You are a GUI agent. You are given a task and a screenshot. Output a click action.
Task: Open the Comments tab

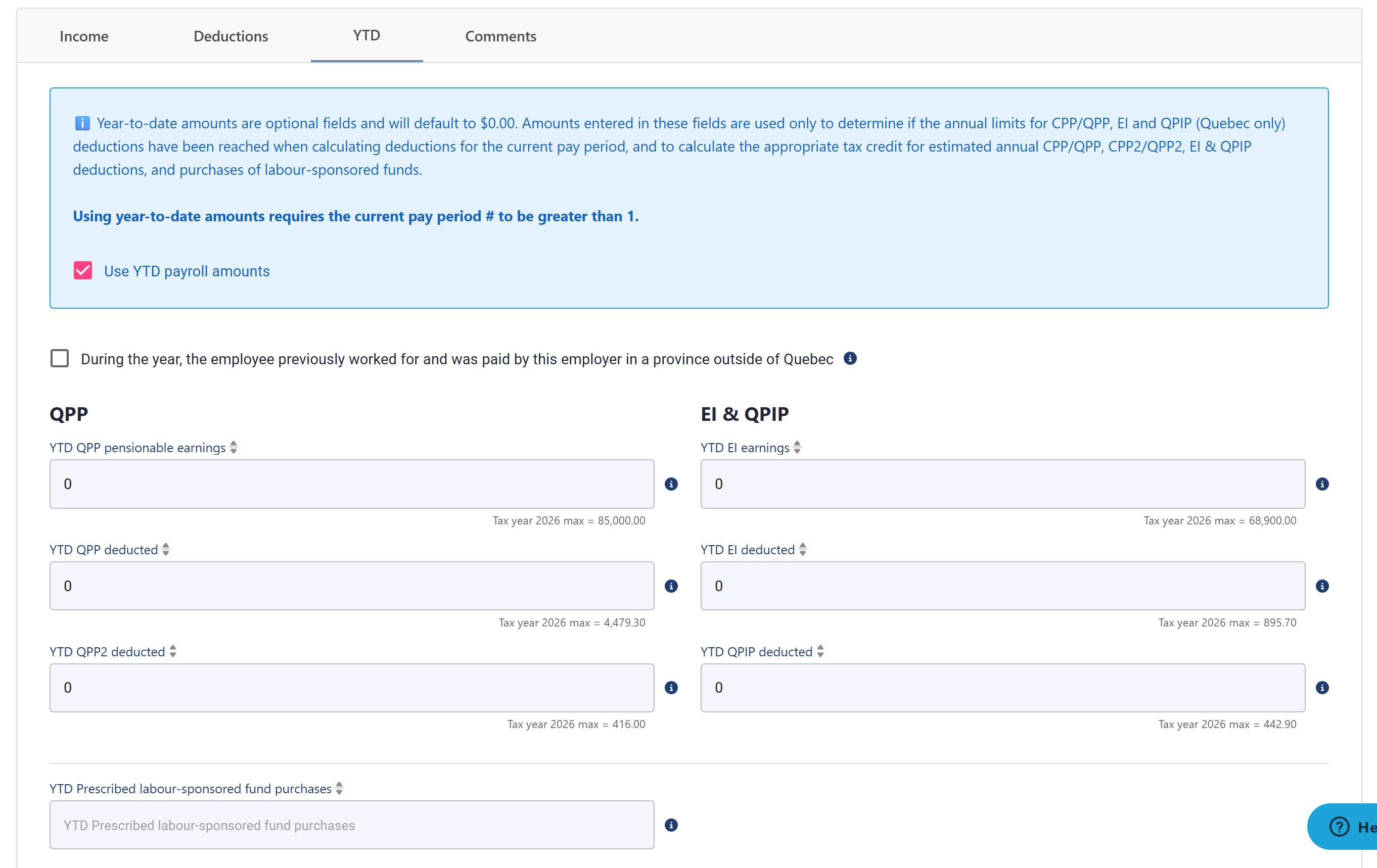[x=500, y=36]
